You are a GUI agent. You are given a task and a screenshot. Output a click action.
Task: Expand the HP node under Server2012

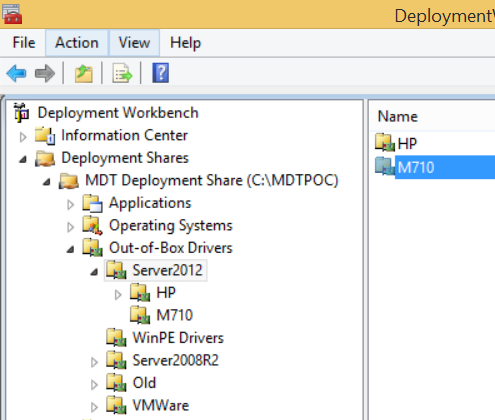click(118, 295)
